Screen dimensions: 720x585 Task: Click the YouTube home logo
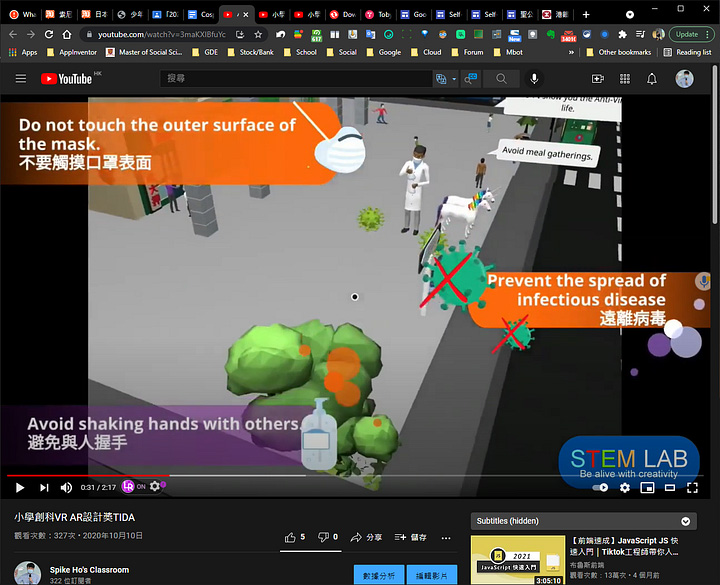pos(67,78)
